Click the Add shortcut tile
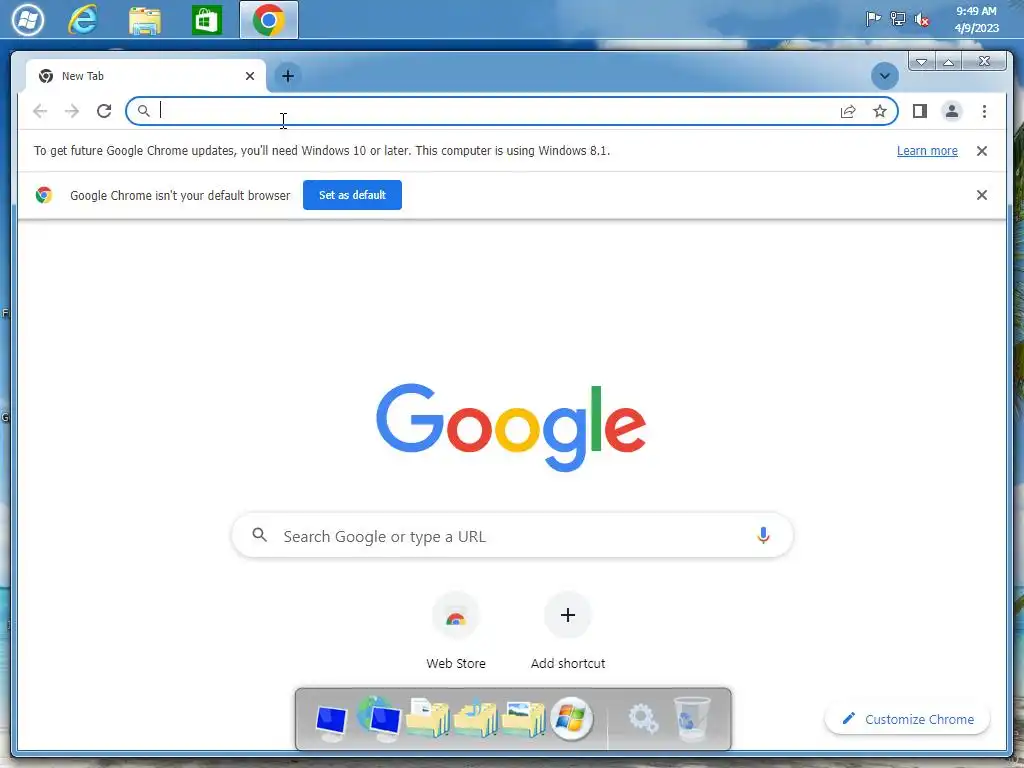This screenshot has width=1024, height=768. pyautogui.click(x=568, y=630)
